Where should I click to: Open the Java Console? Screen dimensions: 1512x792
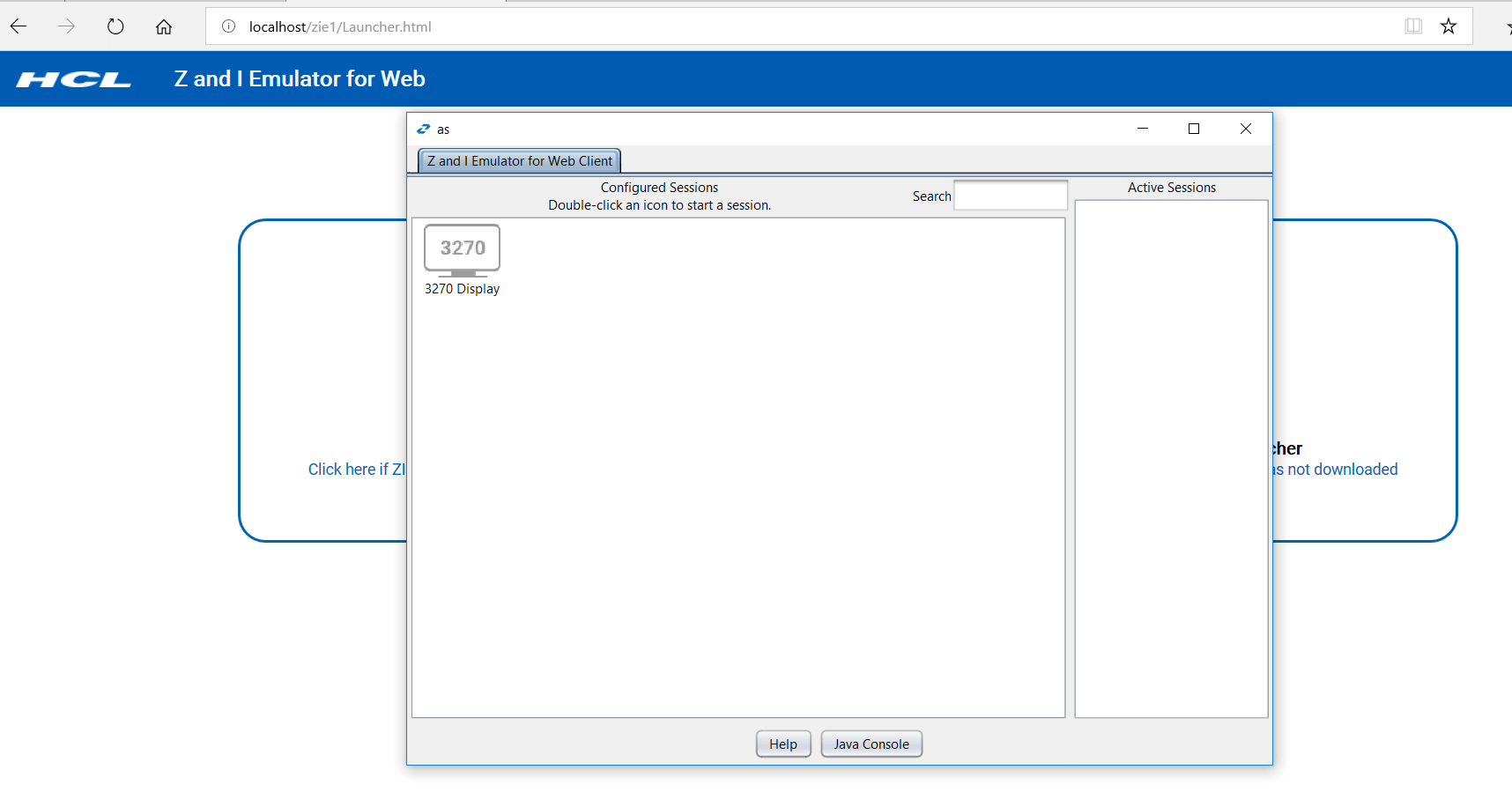coord(871,744)
